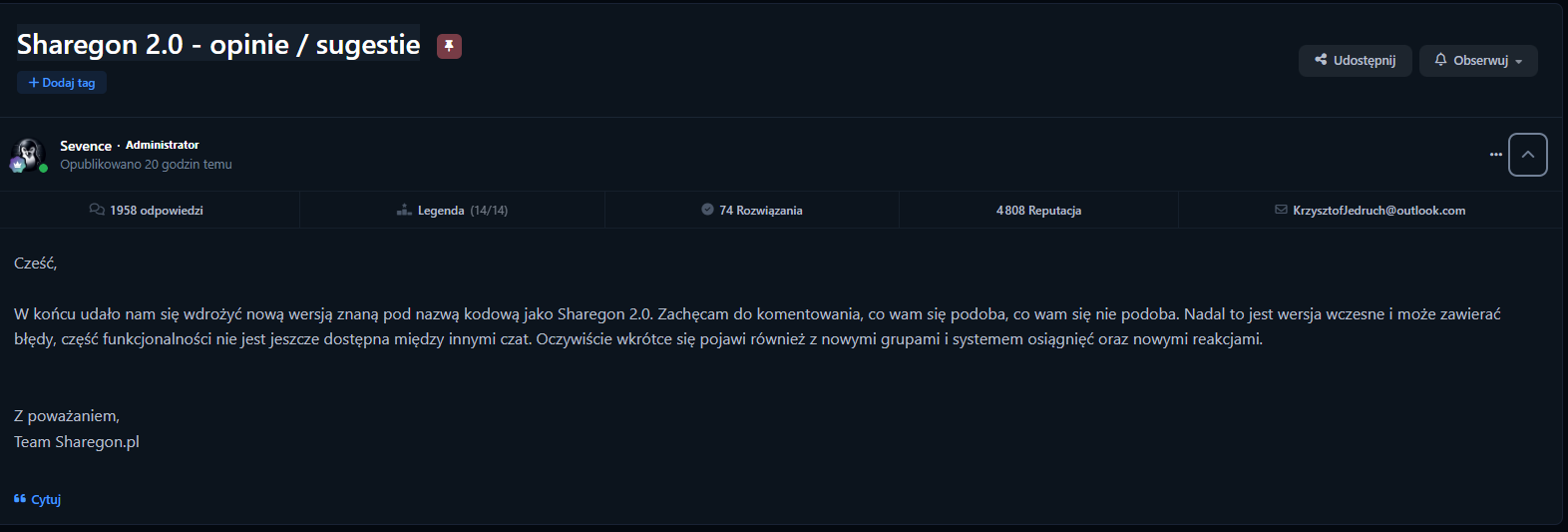Click the 'Opublikowano 20 godzin temu' timestamp
The width and height of the screenshot is (1568, 532).
(x=146, y=165)
